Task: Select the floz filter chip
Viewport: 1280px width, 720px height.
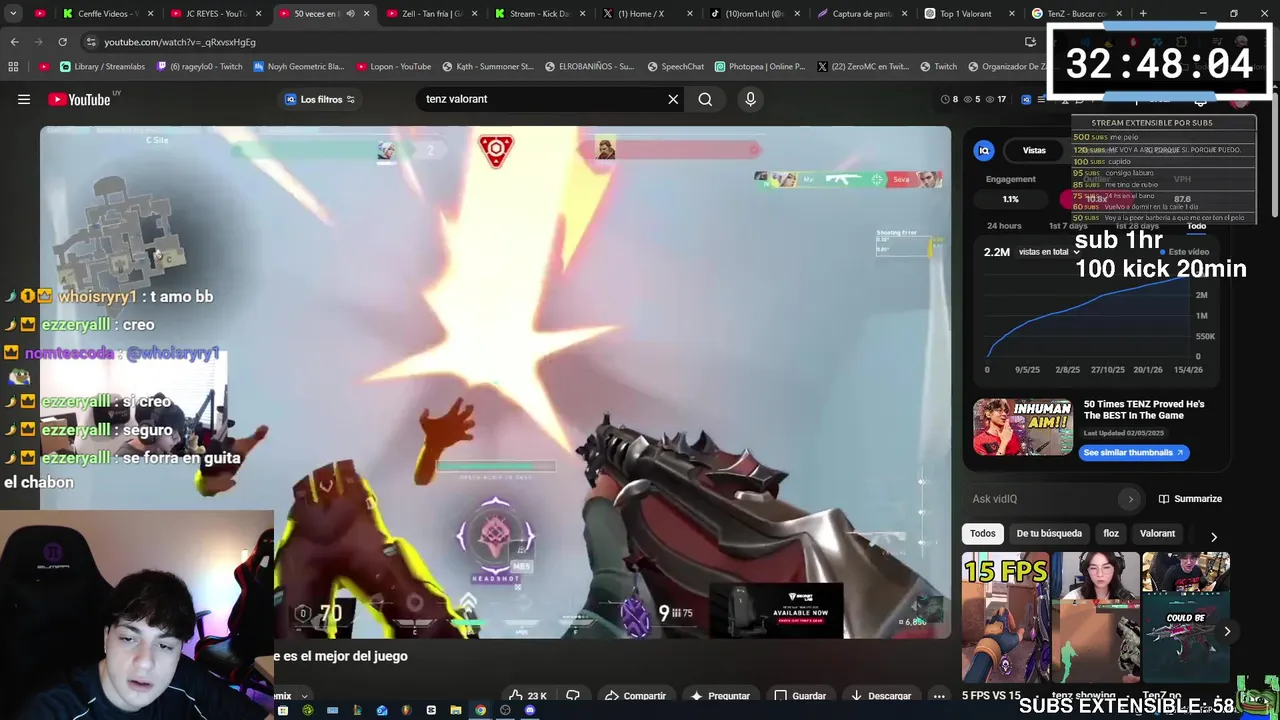Action: (x=1111, y=533)
